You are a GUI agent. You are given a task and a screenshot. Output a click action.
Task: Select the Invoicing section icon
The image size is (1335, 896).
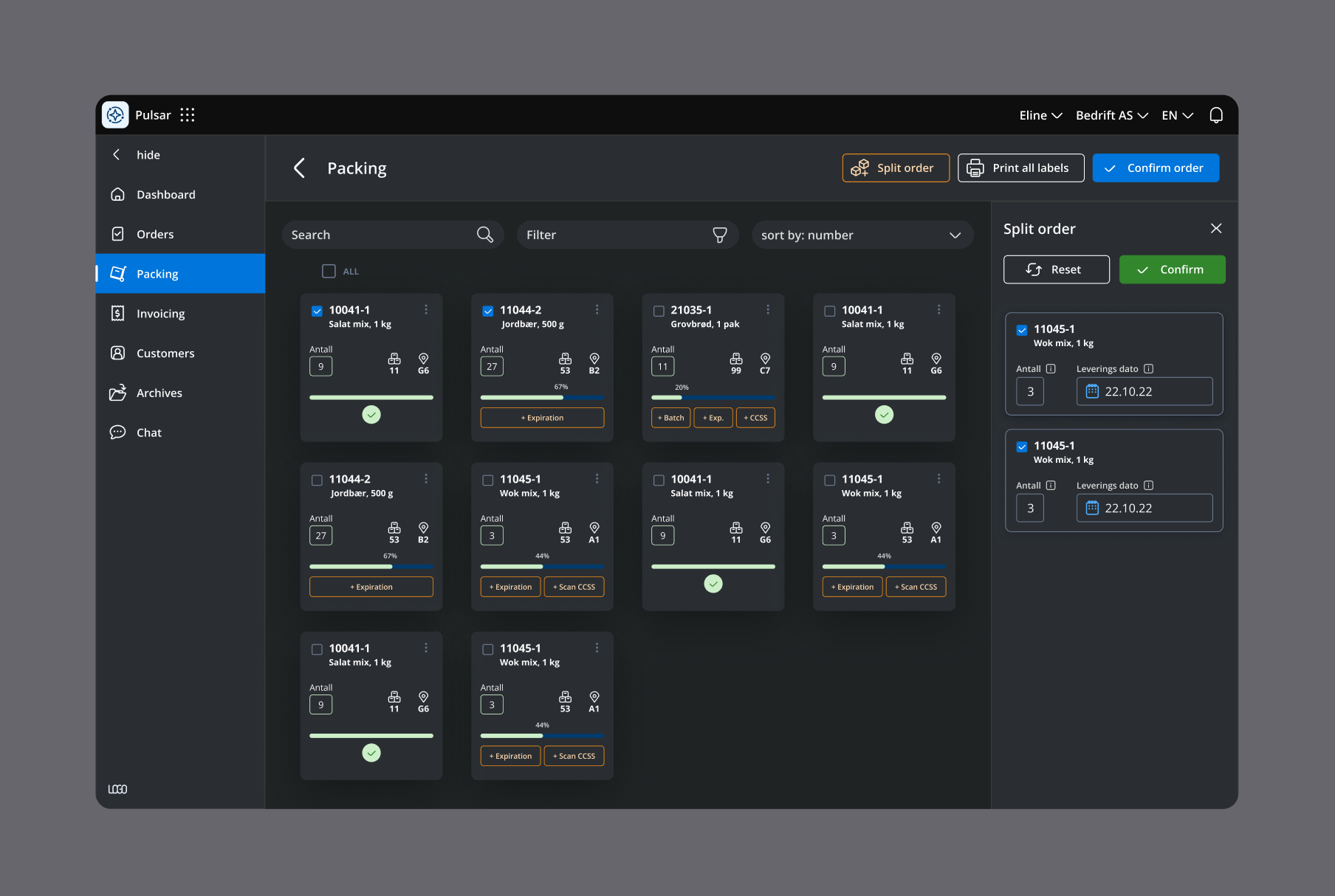click(x=118, y=313)
